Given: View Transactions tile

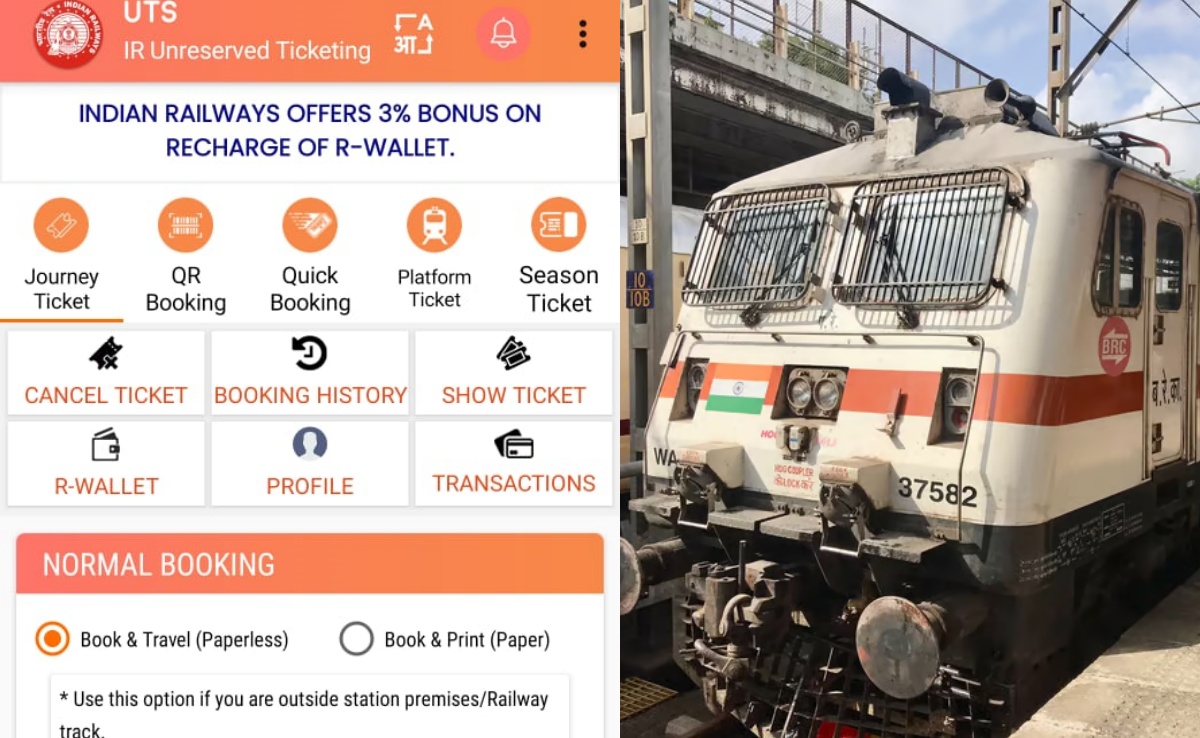Looking at the screenshot, I should coord(514,463).
